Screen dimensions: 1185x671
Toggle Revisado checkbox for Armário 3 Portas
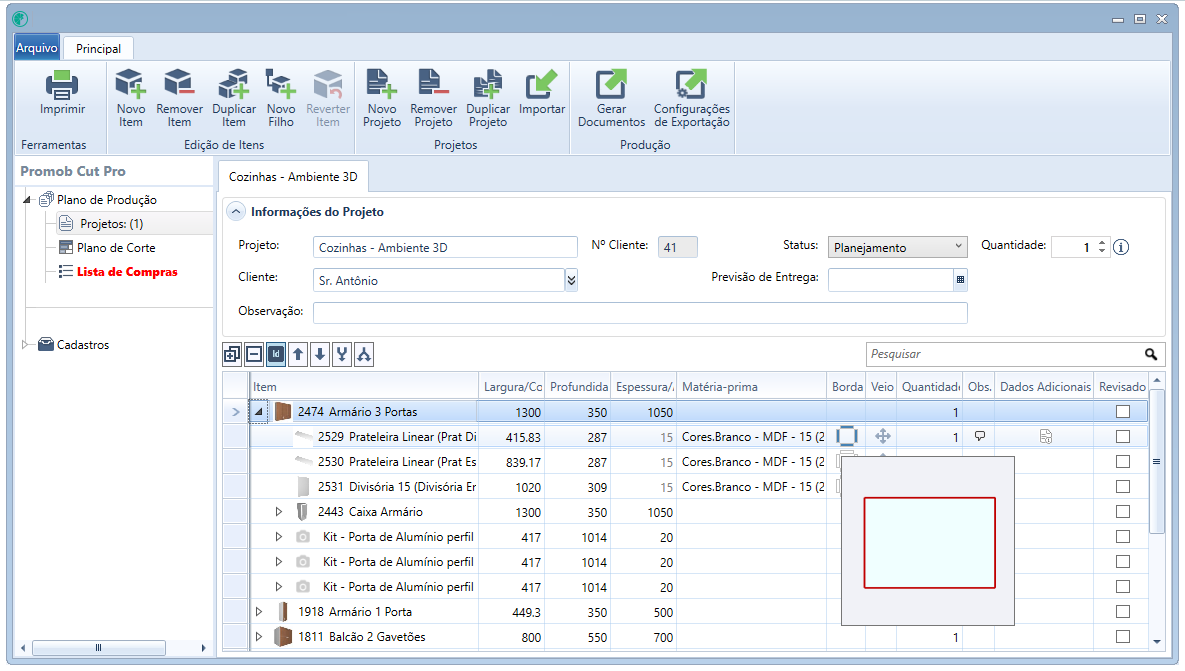click(1123, 412)
